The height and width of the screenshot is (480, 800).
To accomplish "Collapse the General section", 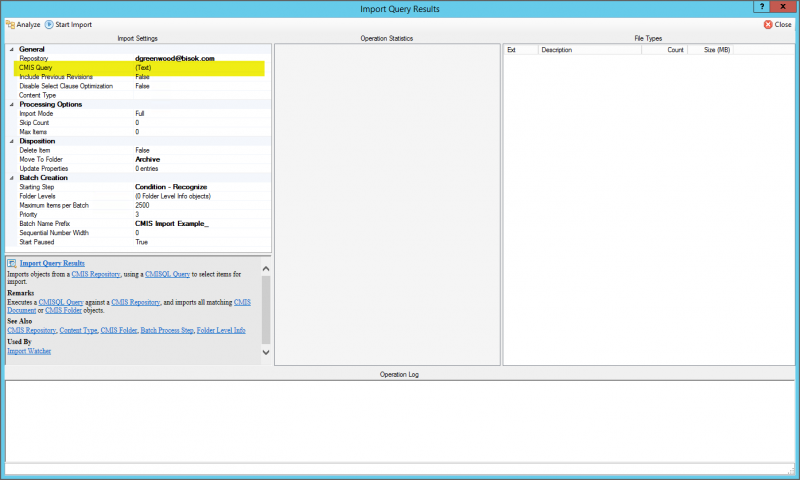I will (x=12, y=49).
